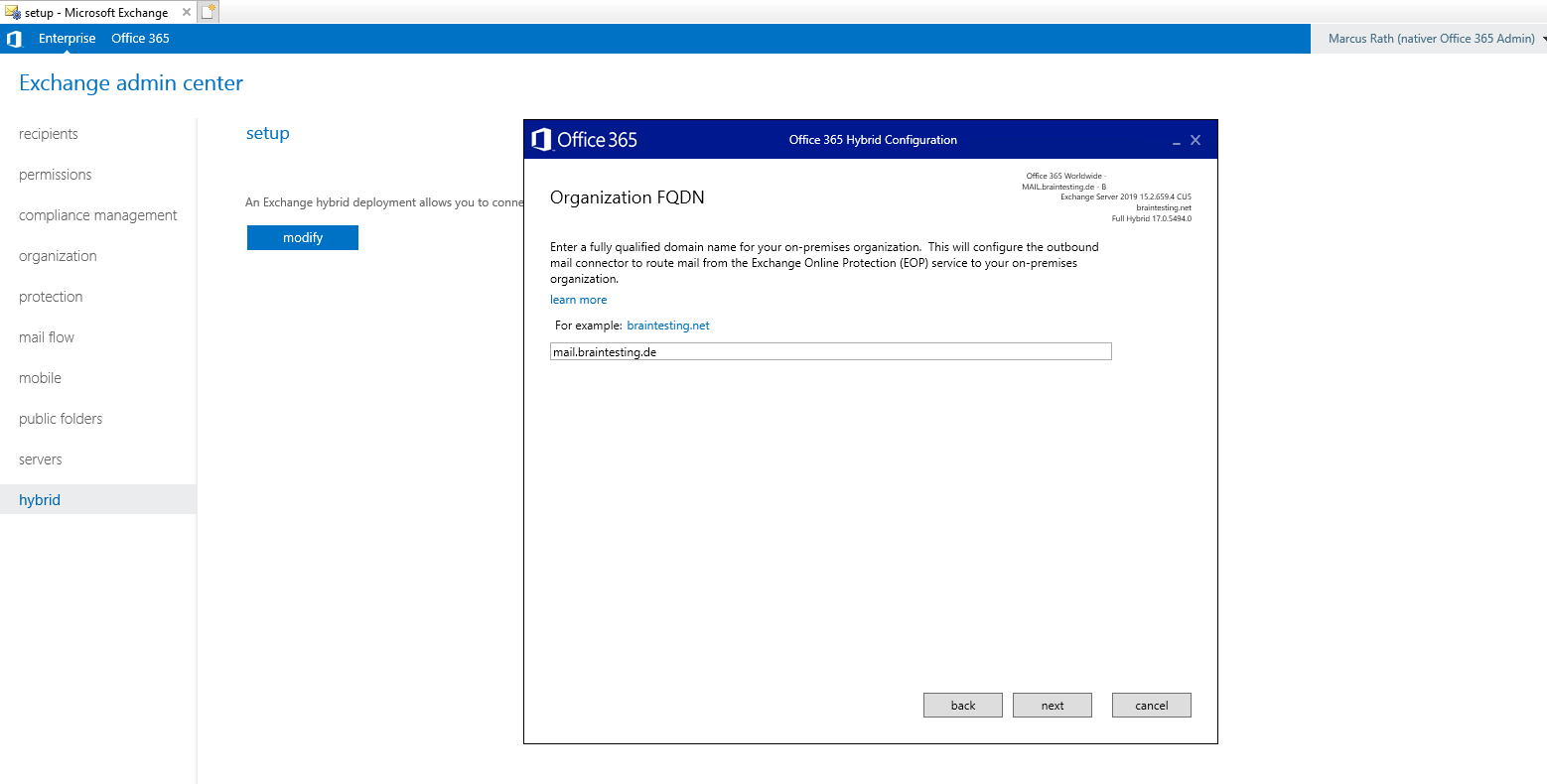This screenshot has height=784, width=1547.
Task: Open recipients in left navigation
Action: point(49,134)
